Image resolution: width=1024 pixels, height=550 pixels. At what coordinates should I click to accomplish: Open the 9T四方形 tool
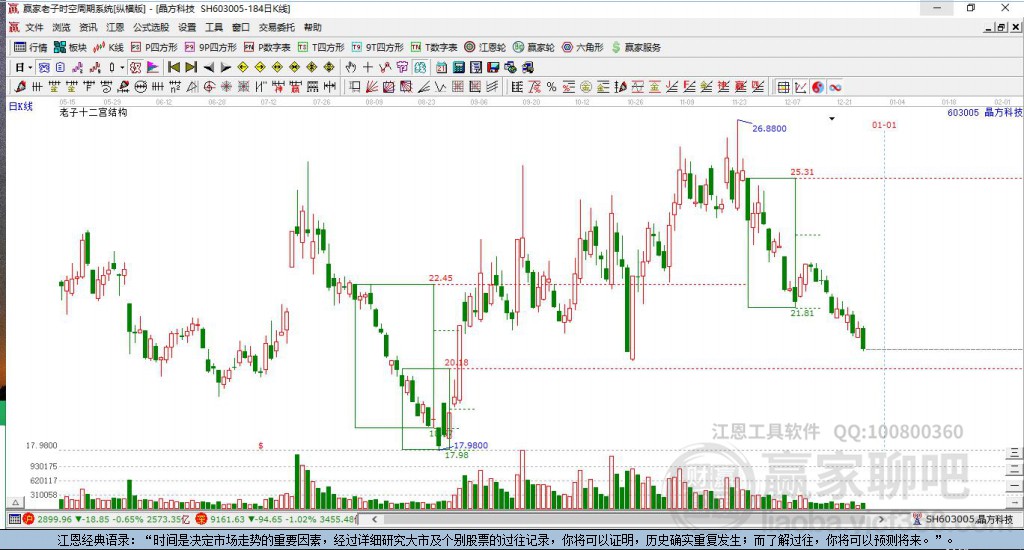coord(377,47)
